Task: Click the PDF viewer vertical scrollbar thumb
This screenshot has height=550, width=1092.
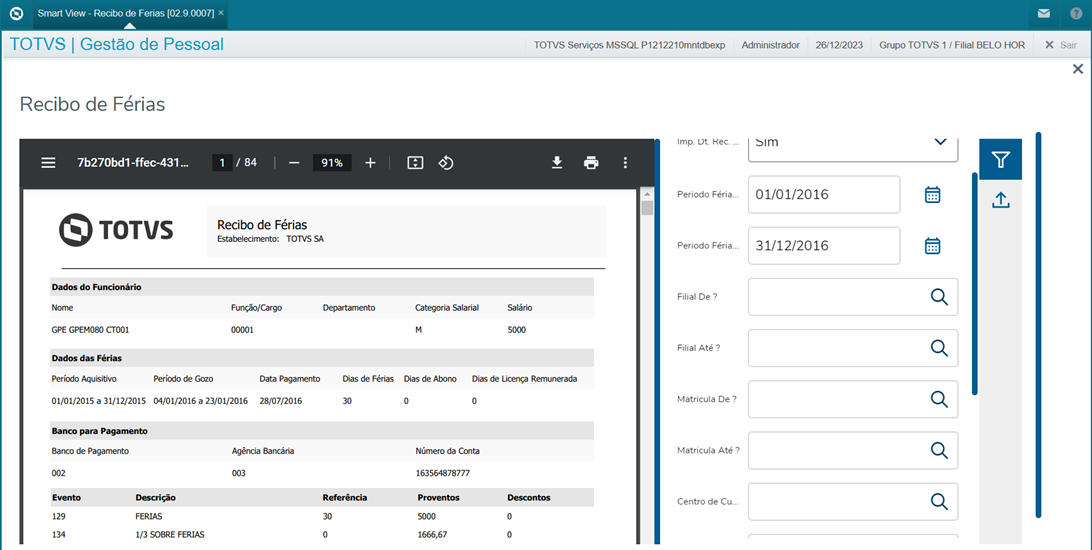Action: [x=647, y=208]
